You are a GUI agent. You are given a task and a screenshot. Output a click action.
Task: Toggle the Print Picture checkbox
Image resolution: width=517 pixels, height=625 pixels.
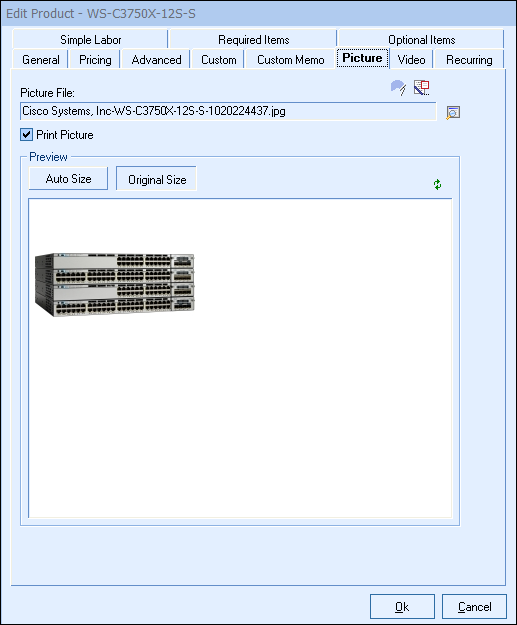[27, 135]
